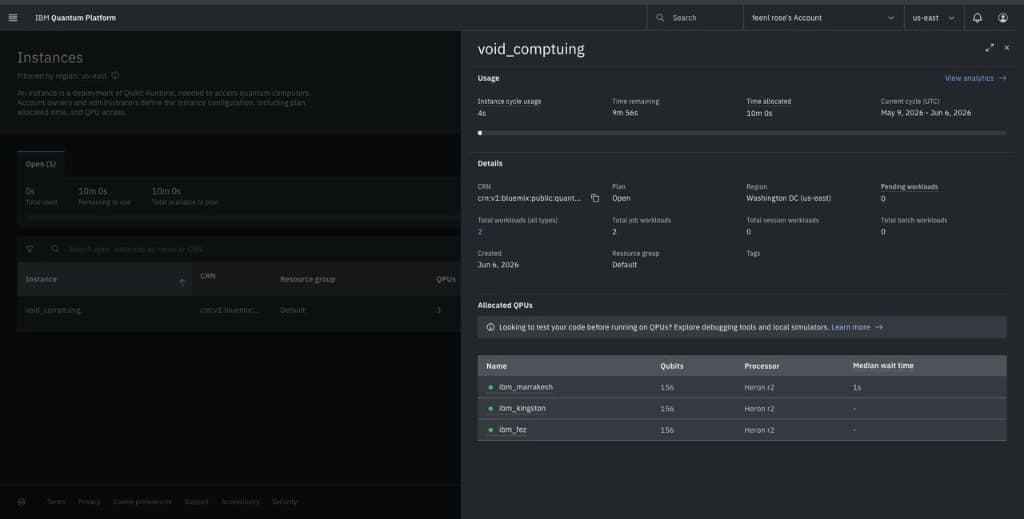Click the info icon in simulator notice
This screenshot has width=1024, height=519.
pos(490,327)
